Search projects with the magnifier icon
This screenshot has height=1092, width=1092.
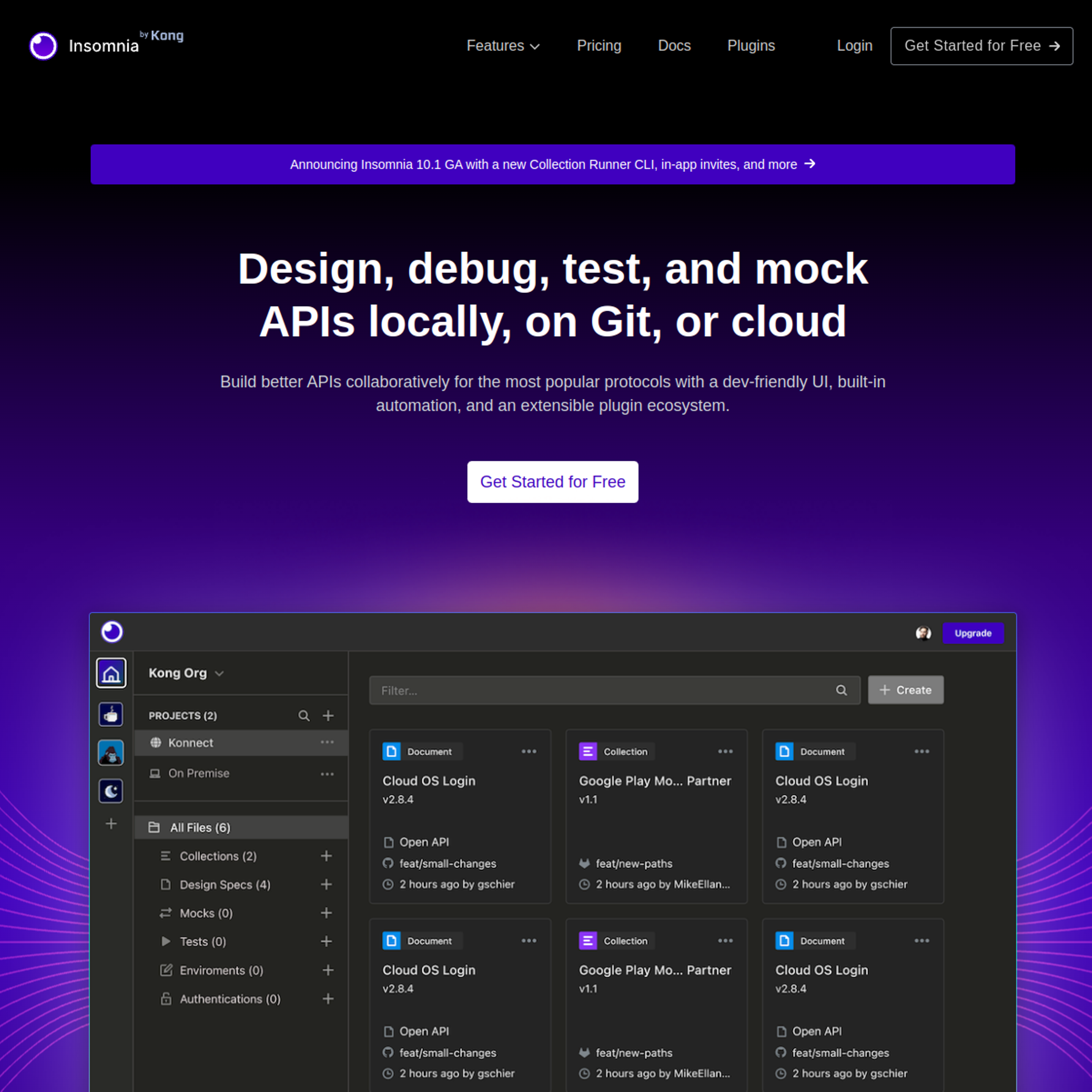(304, 715)
